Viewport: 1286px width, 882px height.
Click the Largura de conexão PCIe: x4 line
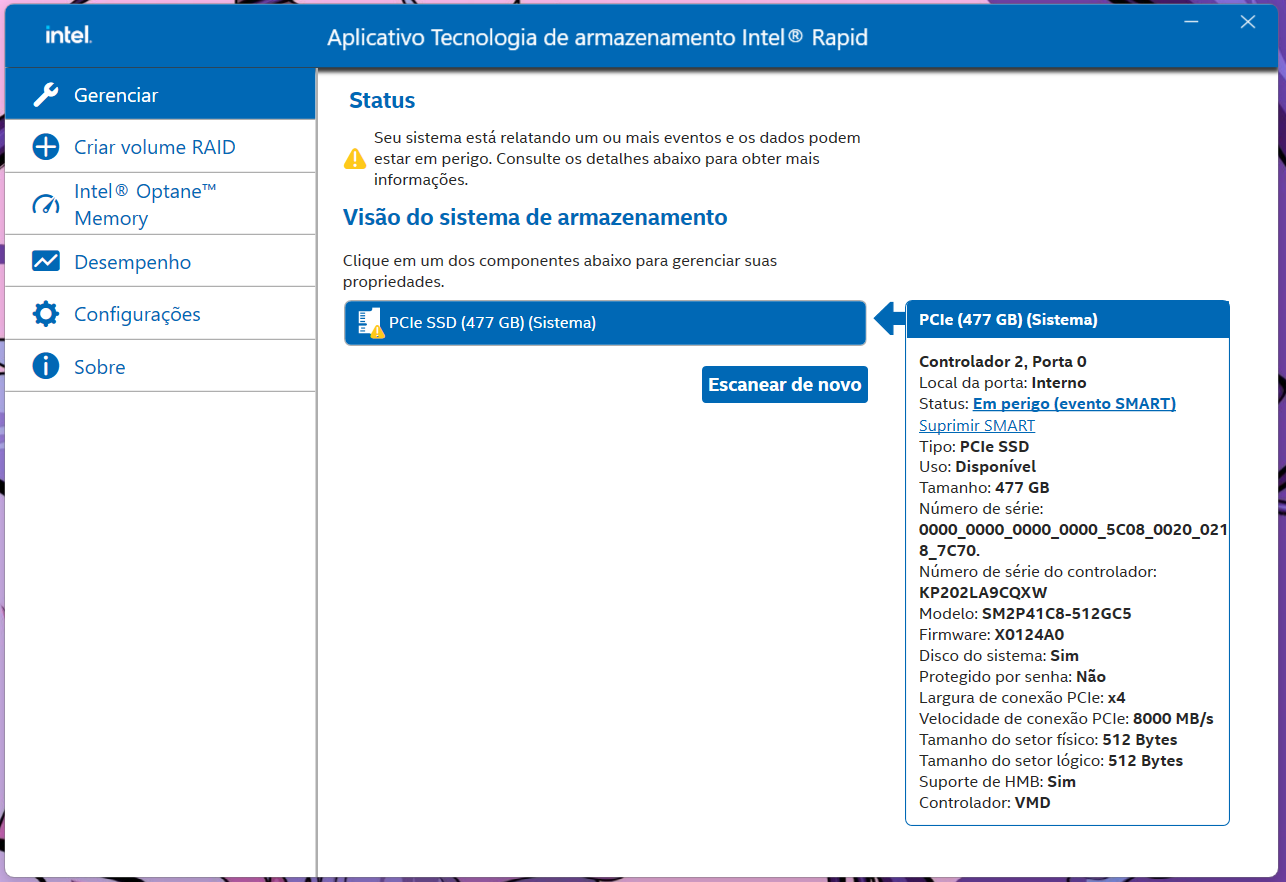click(1022, 698)
